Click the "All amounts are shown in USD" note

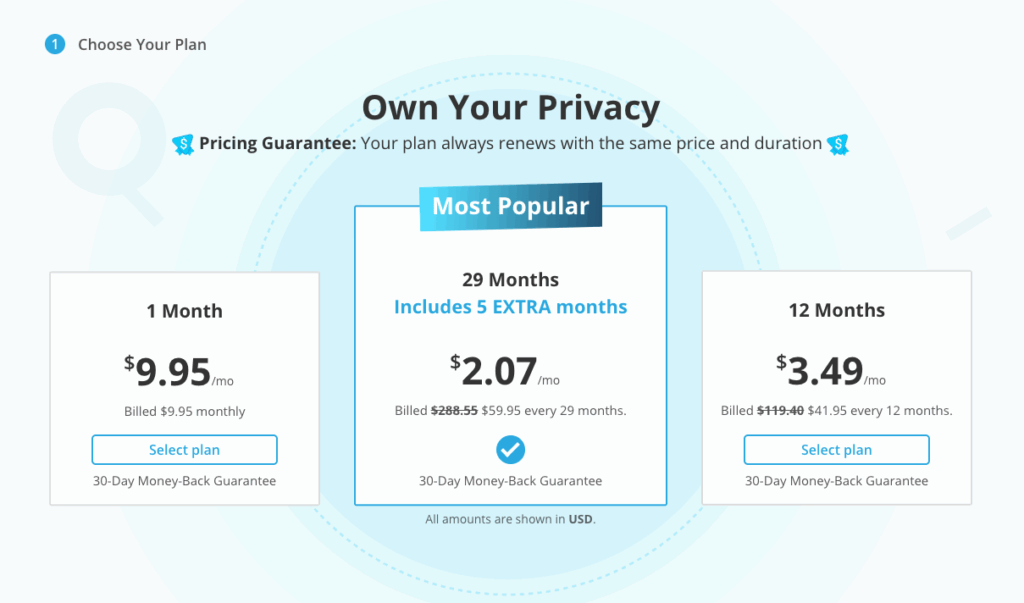pos(510,519)
